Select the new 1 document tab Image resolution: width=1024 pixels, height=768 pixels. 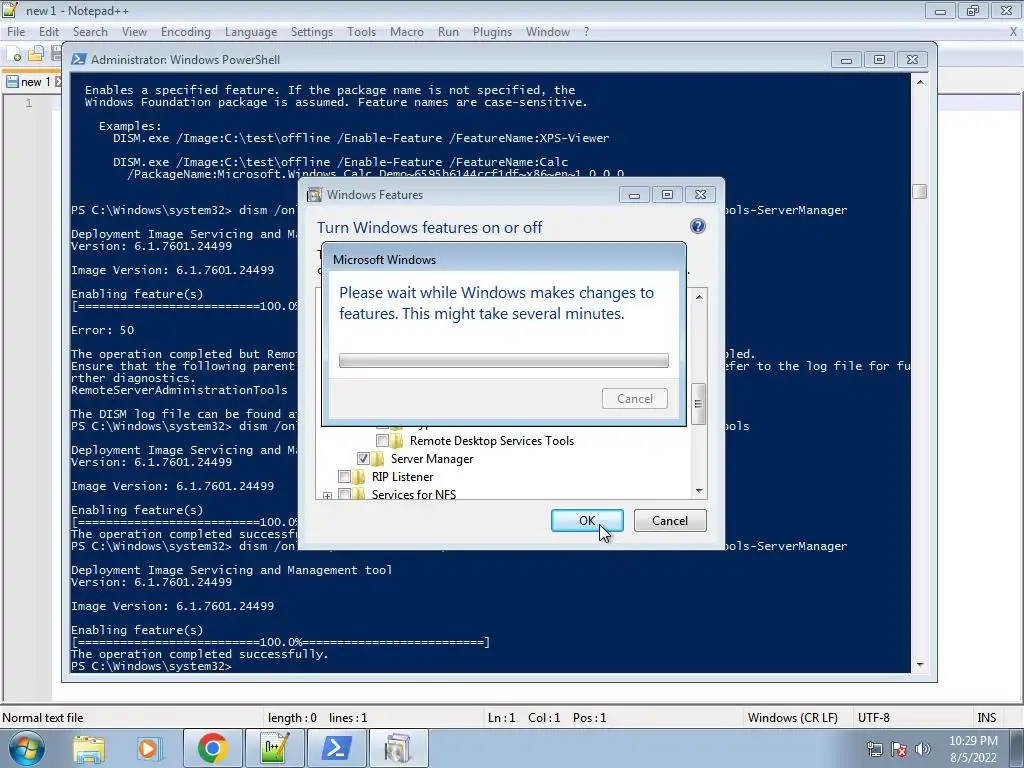pyautogui.click(x=33, y=82)
